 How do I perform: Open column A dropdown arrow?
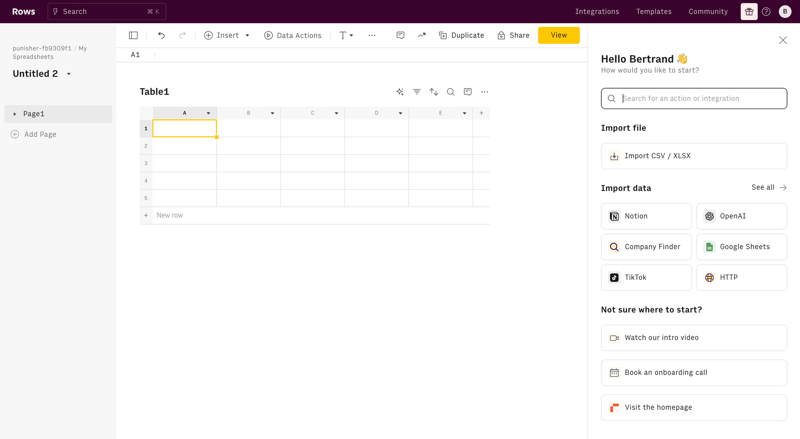(x=208, y=113)
